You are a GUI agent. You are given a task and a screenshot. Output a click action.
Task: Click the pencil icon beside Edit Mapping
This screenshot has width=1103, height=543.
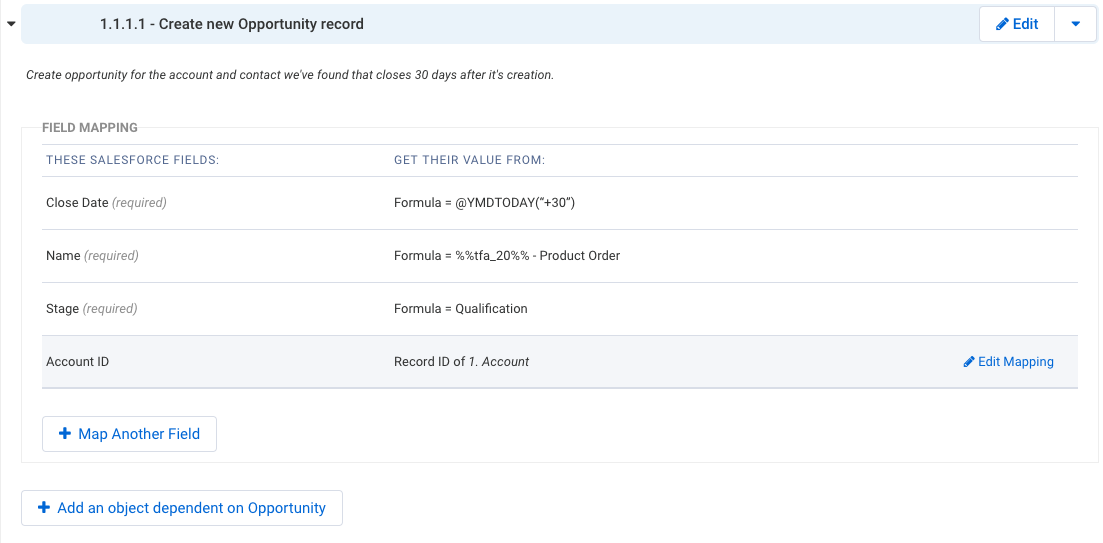coord(969,362)
